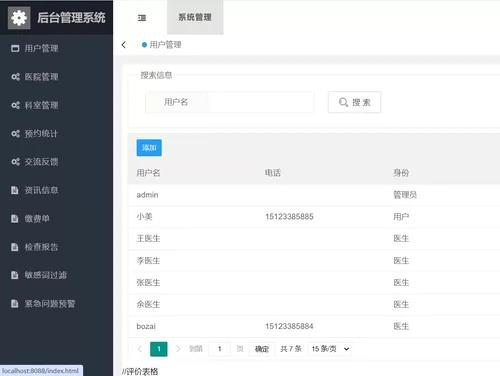Click the gear logo icon in header
This screenshot has height=376, width=500.
click(x=19, y=18)
